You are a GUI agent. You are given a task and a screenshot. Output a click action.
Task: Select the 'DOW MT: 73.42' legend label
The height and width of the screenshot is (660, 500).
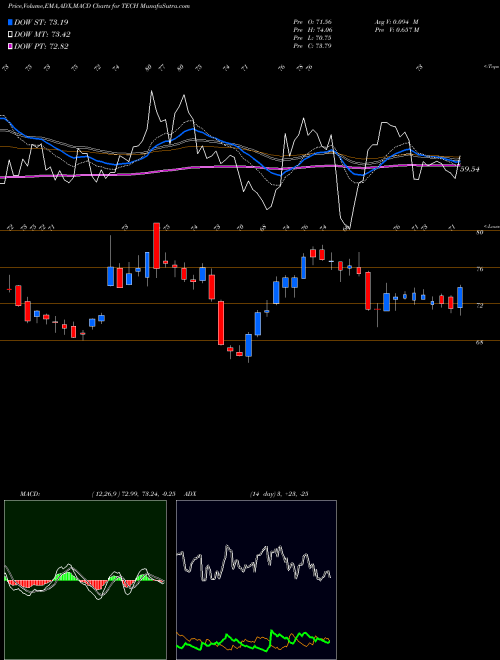tap(42, 35)
